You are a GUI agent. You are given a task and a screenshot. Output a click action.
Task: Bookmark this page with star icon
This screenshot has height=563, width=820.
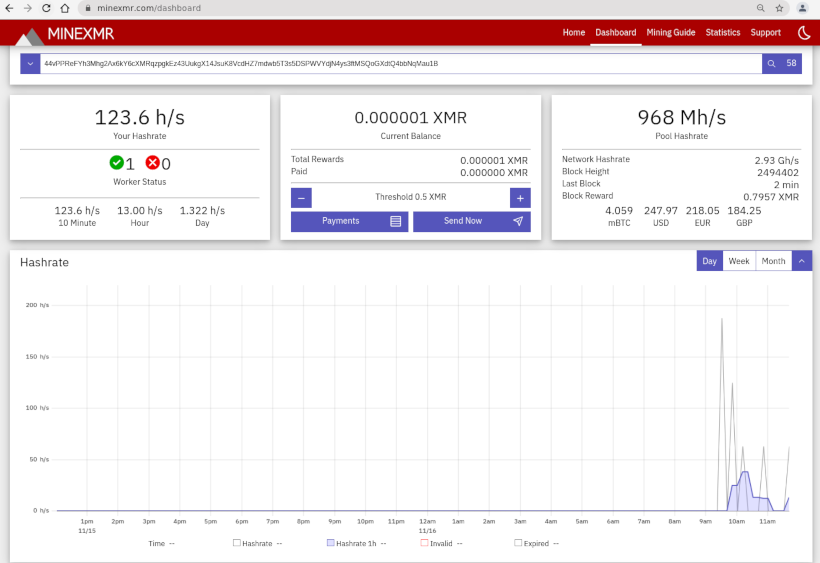[x=779, y=8]
